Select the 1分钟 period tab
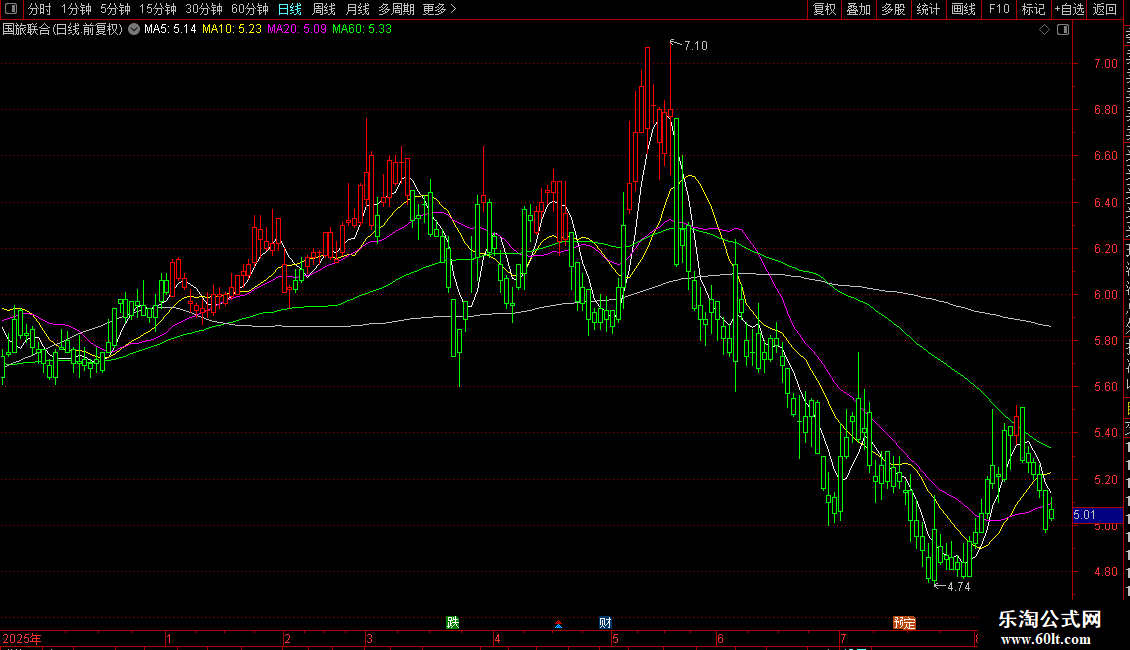The width and height of the screenshot is (1130, 650). tap(76, 9)
